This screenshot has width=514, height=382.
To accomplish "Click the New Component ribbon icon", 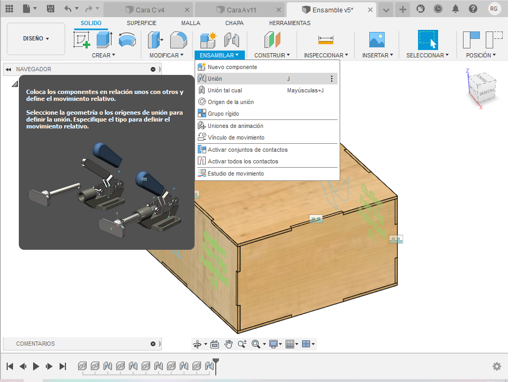I will click(x=208, y=40).
